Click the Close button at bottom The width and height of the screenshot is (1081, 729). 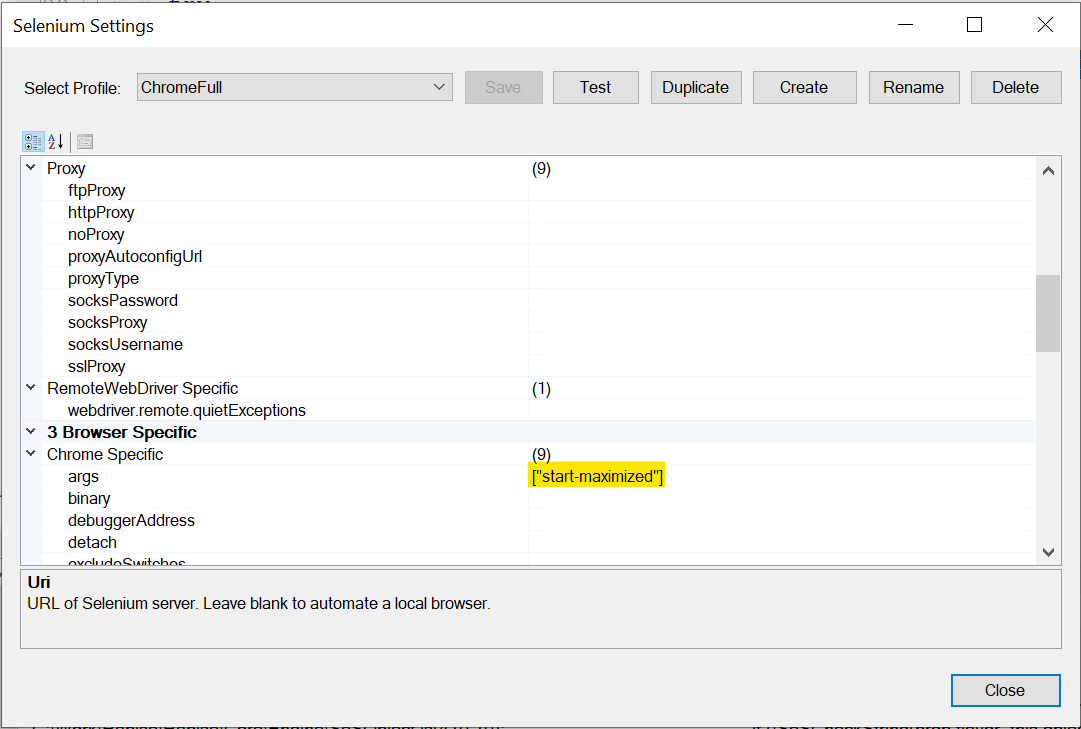pos(1004,690)
